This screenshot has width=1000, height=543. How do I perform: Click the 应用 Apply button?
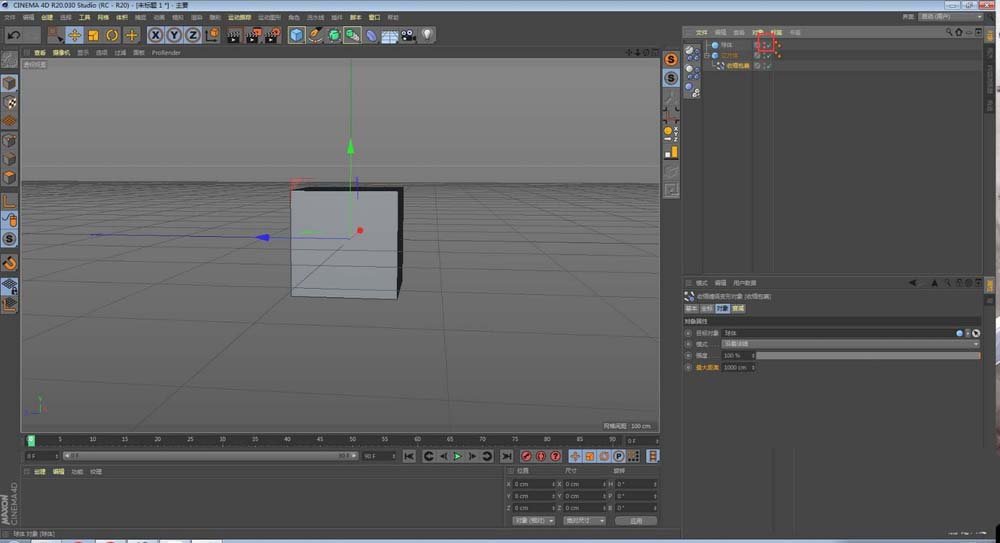click(x=636, y=520)
